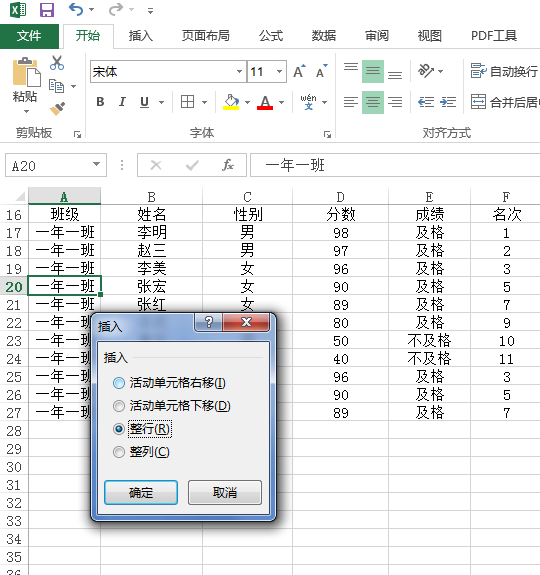
Task: Toggle Underline formatting
Action: click(144, 102)
